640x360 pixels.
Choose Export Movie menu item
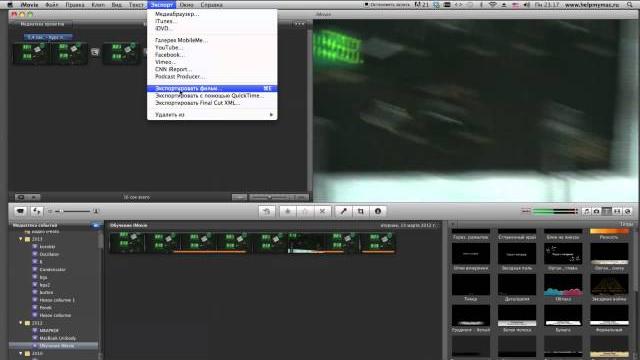coord(212,88)
